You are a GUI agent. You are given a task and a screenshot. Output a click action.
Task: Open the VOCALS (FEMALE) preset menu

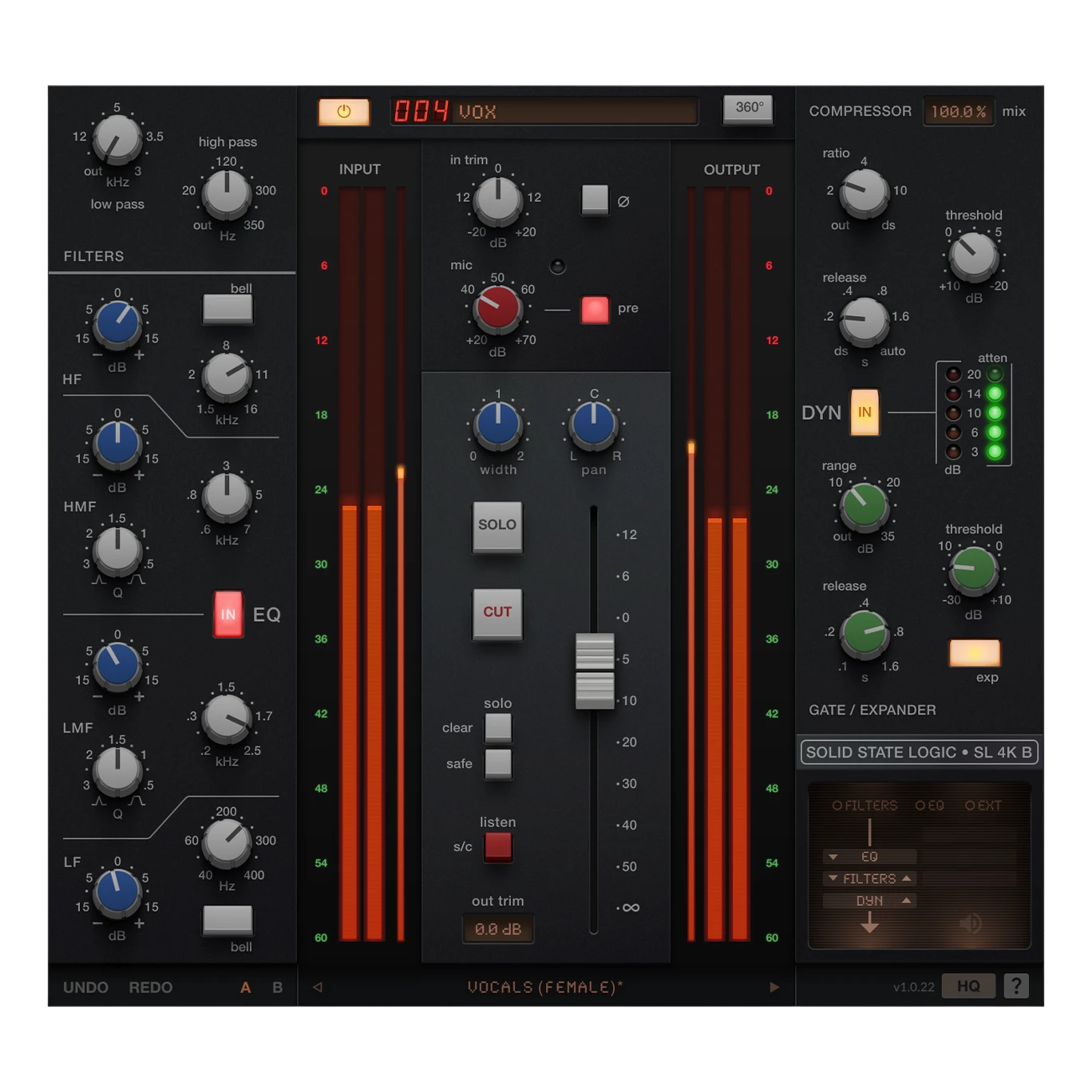point(545,987)
